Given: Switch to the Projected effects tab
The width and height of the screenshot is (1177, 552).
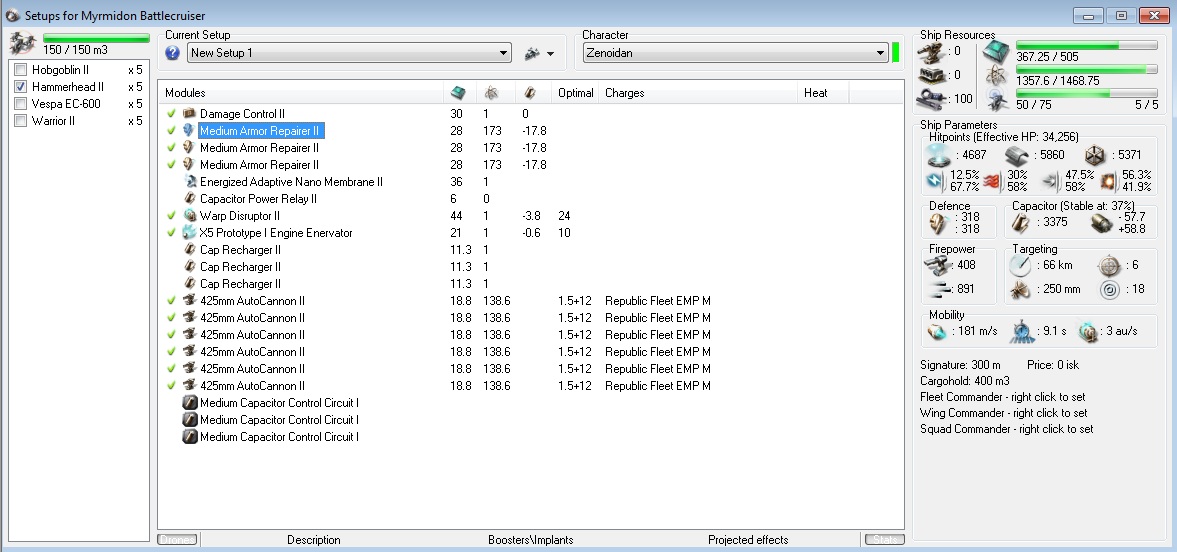Looking at the screenshot, I should (748, 540).
